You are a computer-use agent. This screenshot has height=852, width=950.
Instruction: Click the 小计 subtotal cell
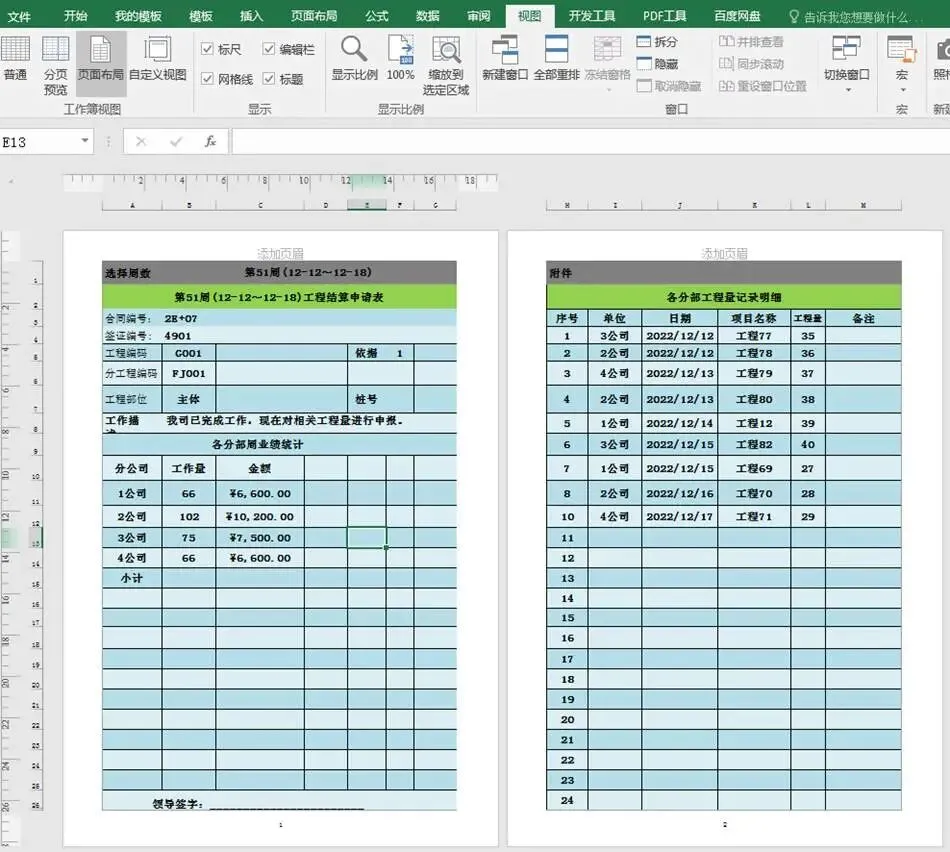132,578
